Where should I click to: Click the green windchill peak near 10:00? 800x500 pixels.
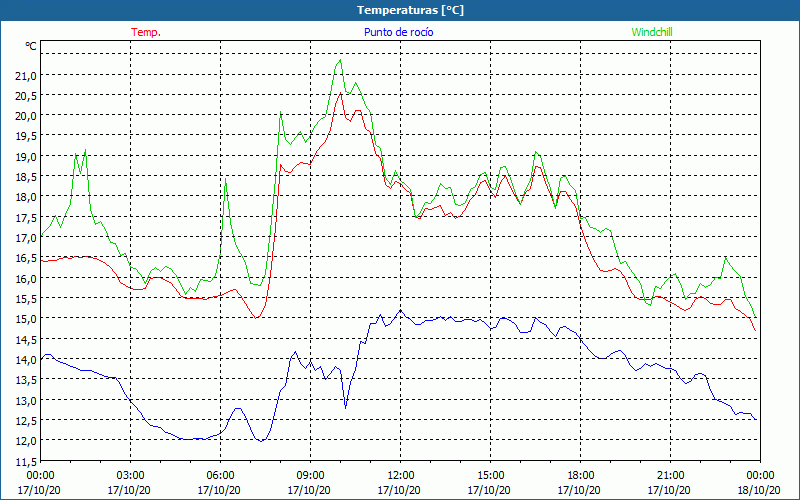pyautogui.click(x=340, y=60)
